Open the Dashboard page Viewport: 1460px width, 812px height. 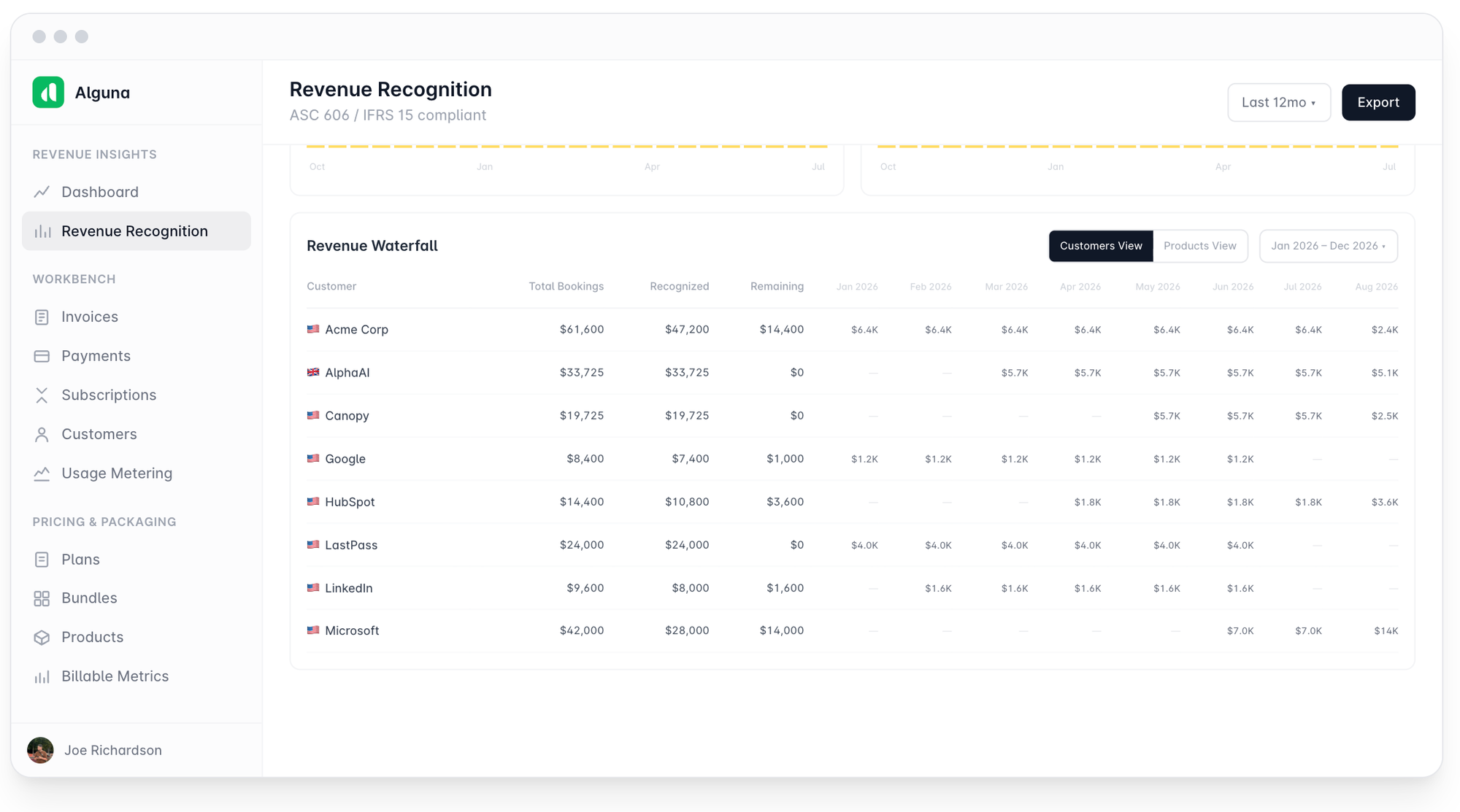(137, 192)
